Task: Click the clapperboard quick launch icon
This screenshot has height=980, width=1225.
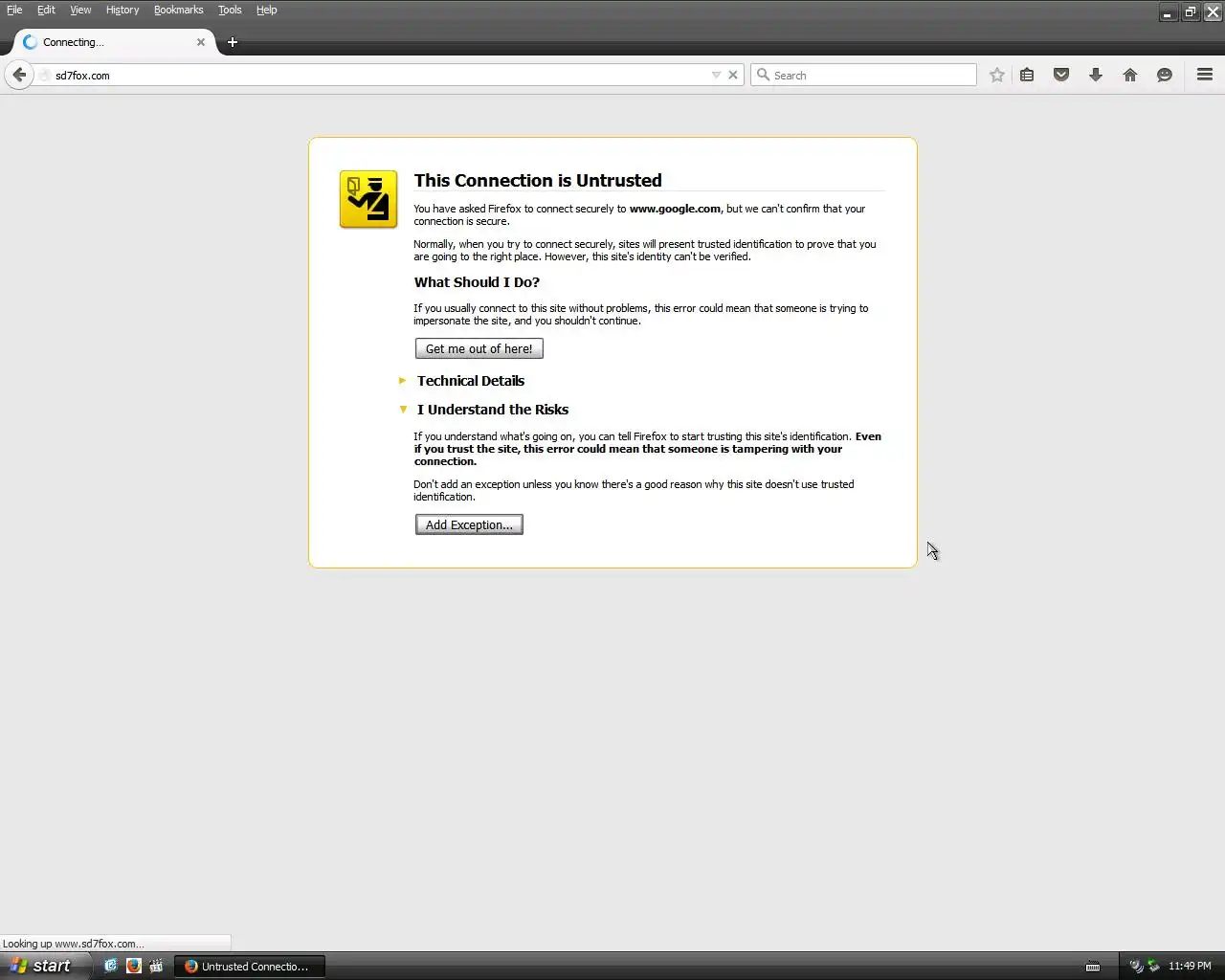Action: 156,966
